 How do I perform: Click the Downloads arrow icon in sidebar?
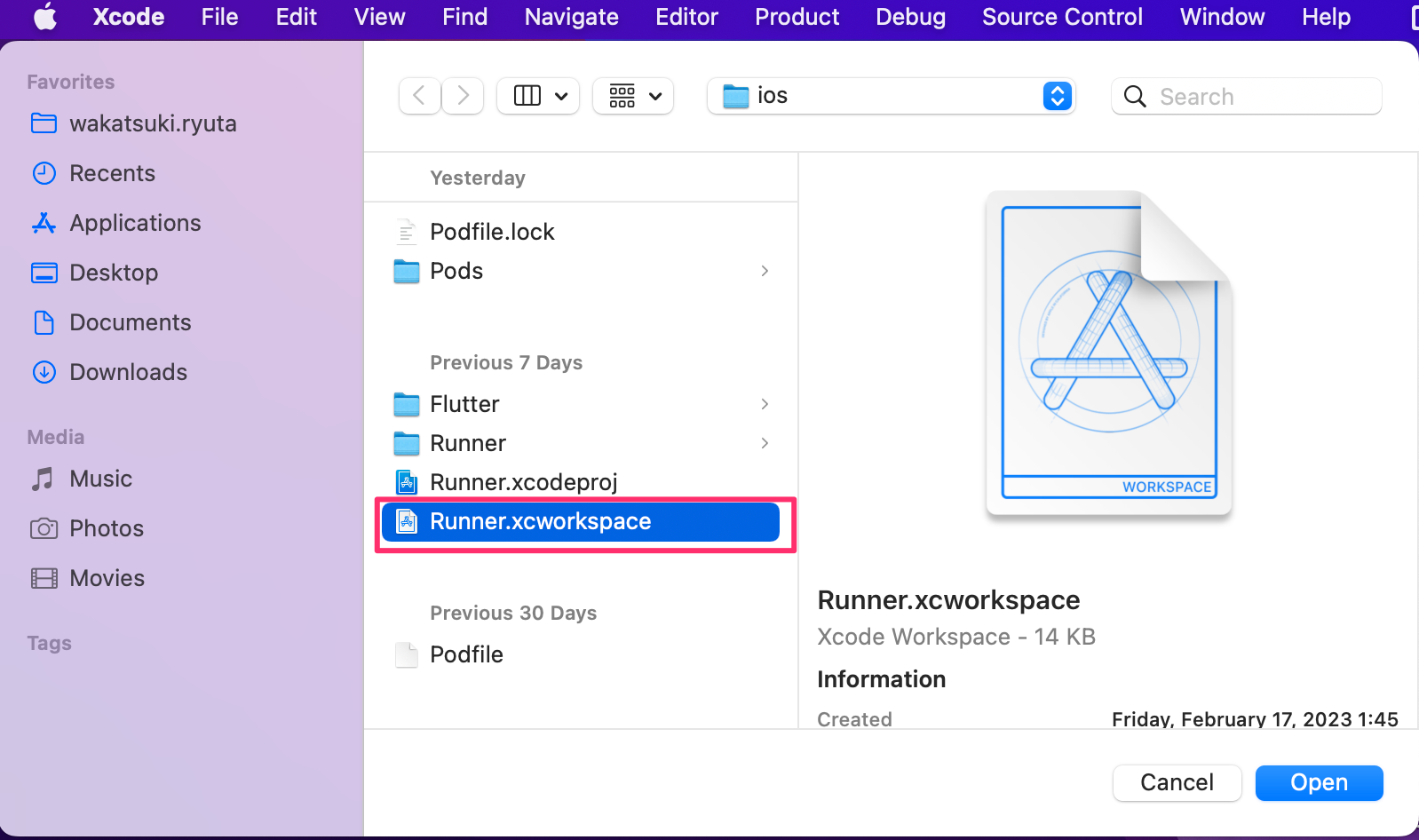tap(44, 371)
